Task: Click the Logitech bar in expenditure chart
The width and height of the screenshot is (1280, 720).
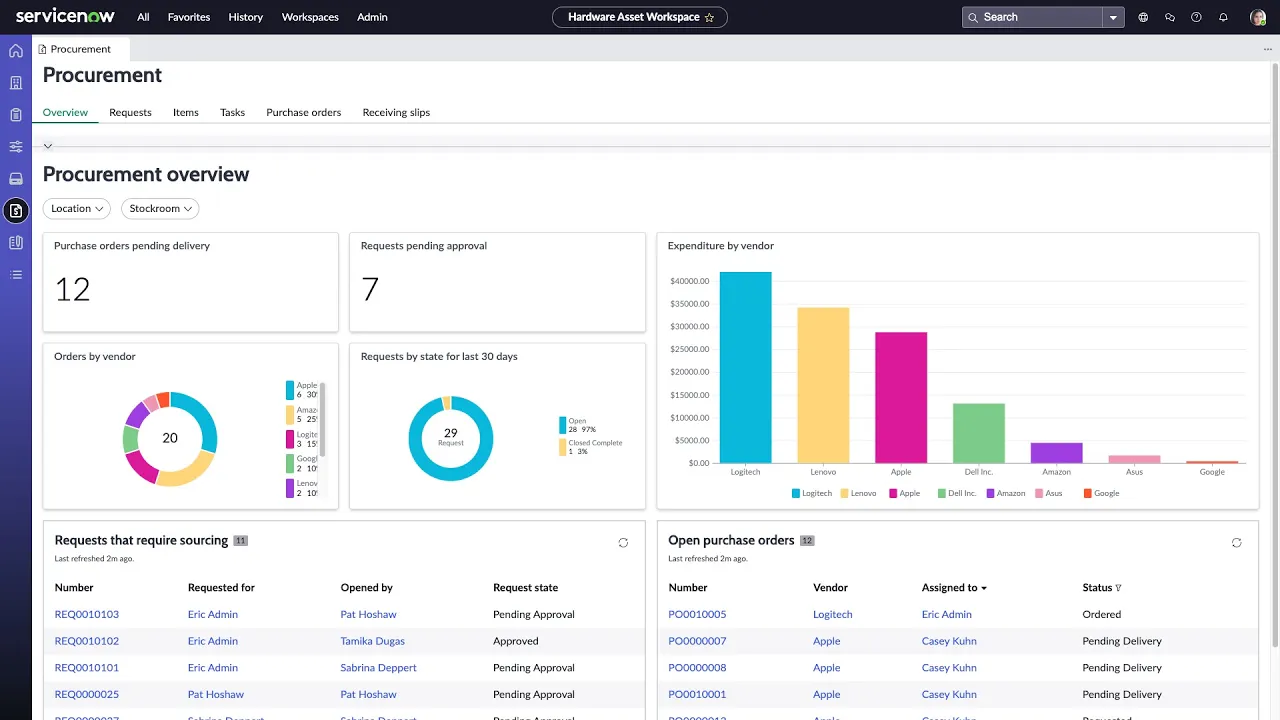Action: [745, 367]
